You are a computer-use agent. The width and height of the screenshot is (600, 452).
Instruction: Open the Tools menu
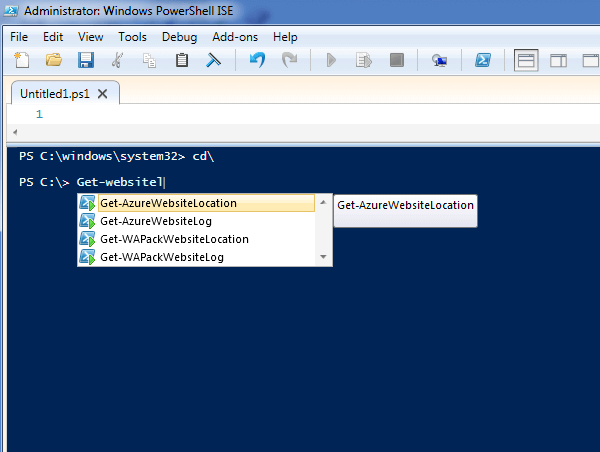[x=132, y=37]
